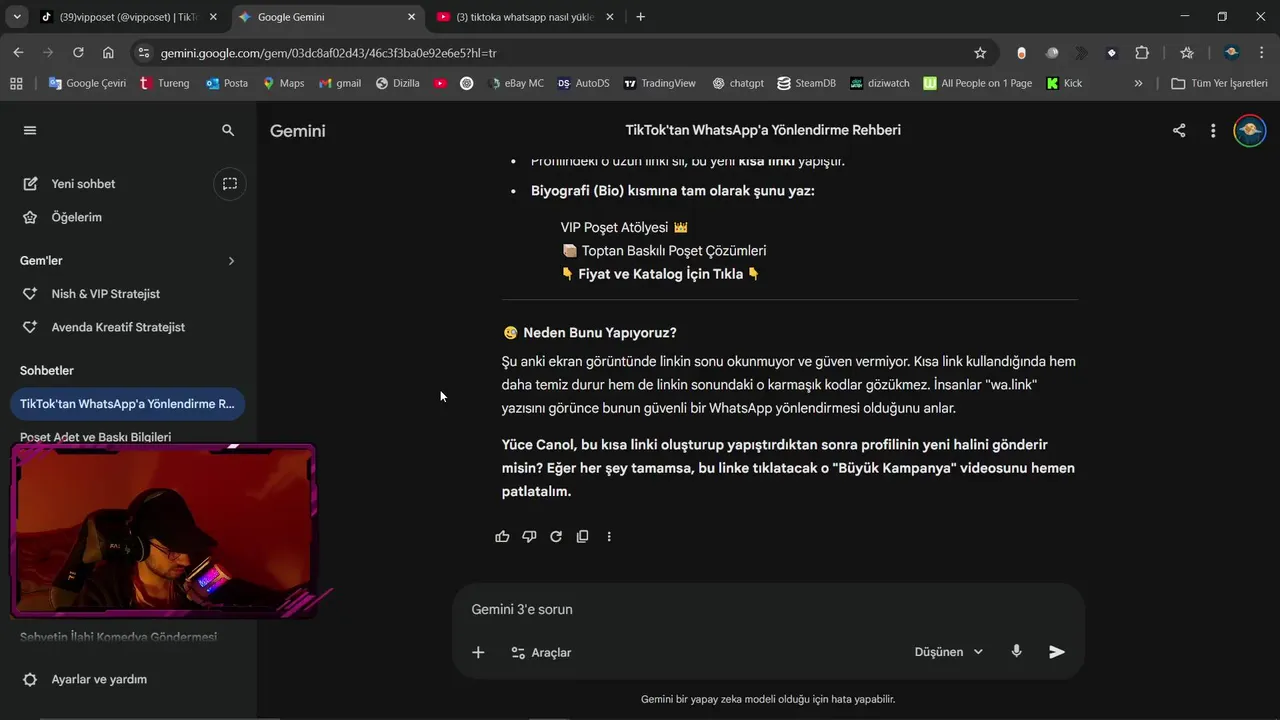Click the temporary chat dashed-square icon

(x=230, y=184)
